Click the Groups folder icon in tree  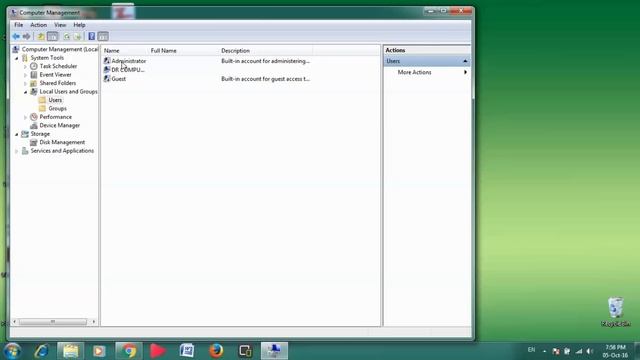click(x=42, y=108)
